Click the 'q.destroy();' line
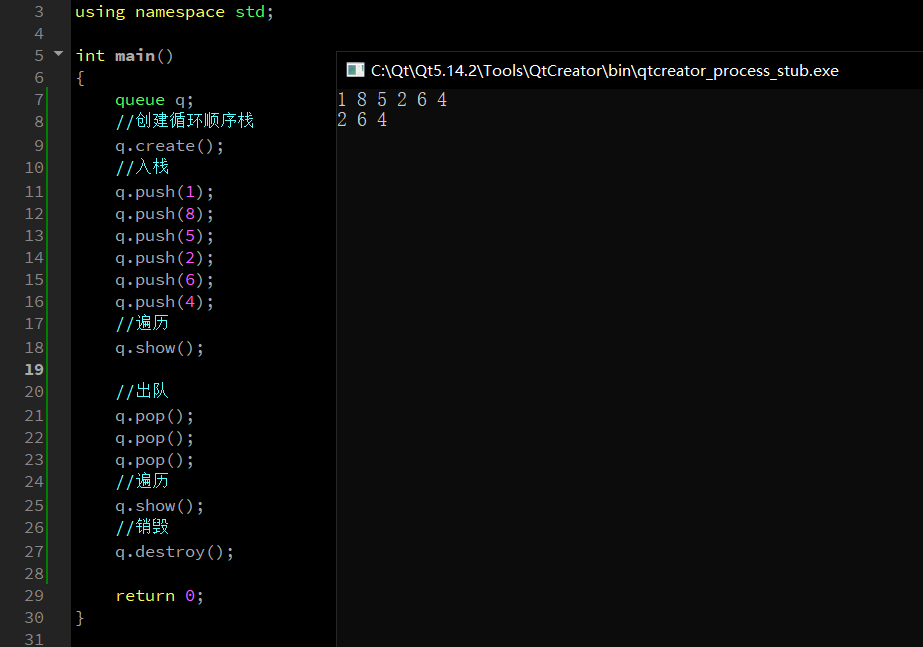This screenshot has width=923, height=647. [174, 552]
